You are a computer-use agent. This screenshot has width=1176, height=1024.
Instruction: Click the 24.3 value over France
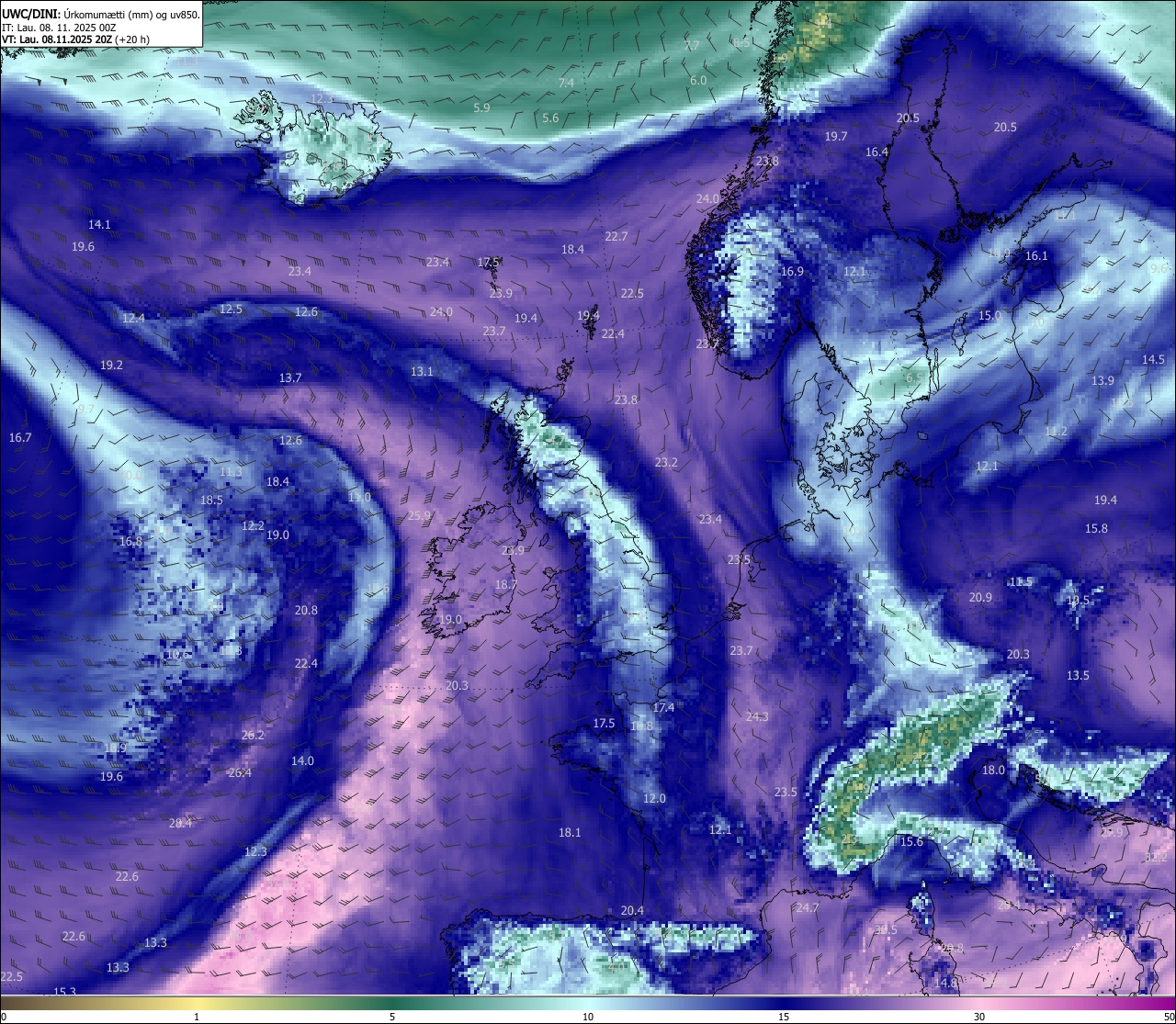(757, 716)
